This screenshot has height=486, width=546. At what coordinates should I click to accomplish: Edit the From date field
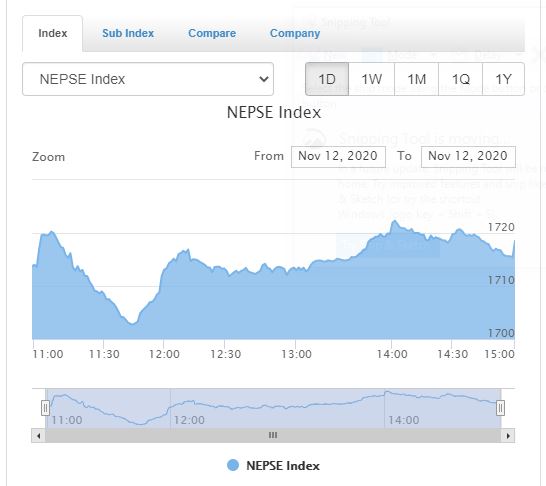click(338, 156)
